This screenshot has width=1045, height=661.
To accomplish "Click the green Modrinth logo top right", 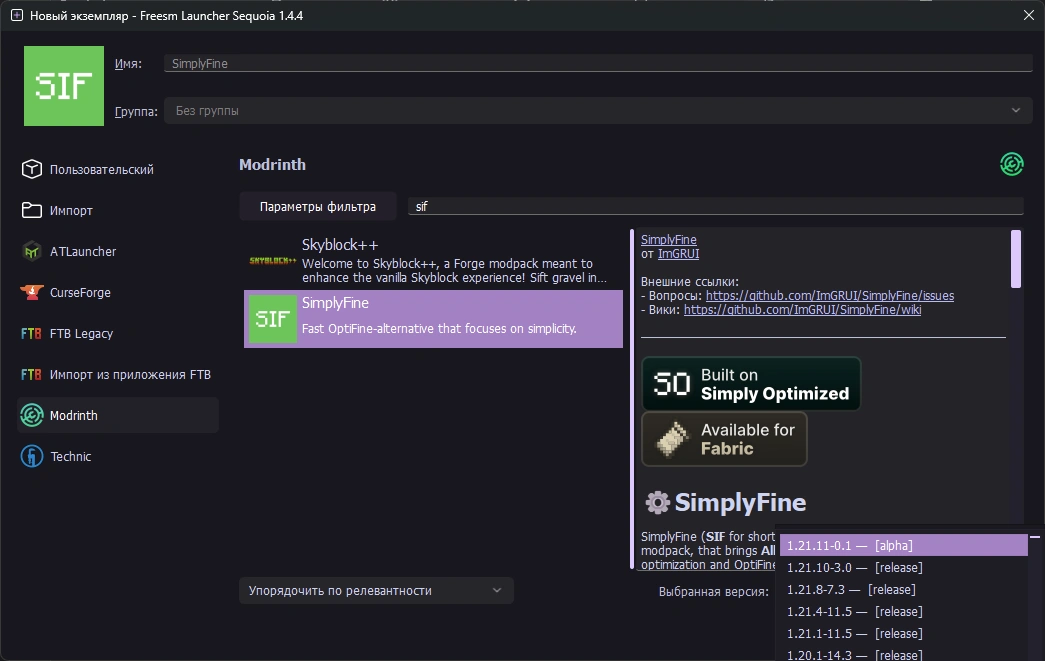I will (1011, 163).
